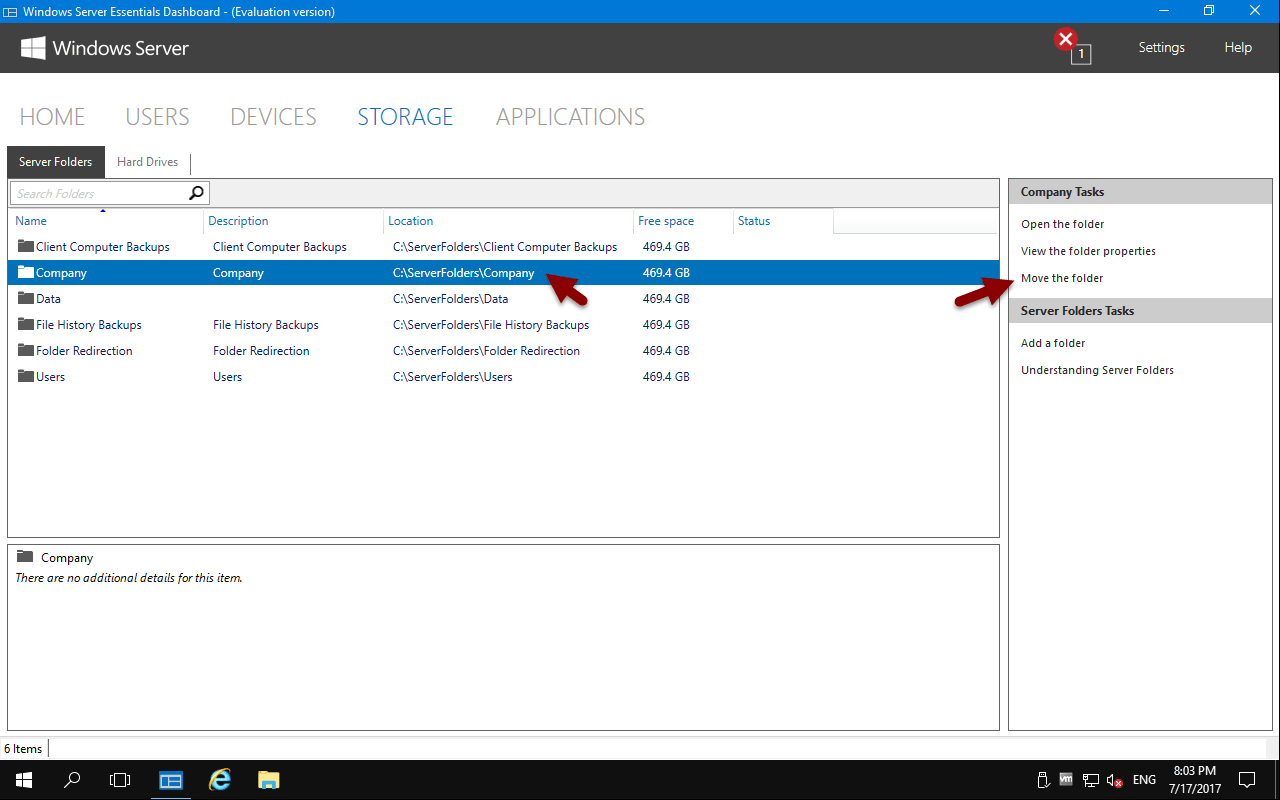Image resolution: width=1280 pixels, height=800 pixels.
Task: Go to the HOME section
Action: (53, 117)
